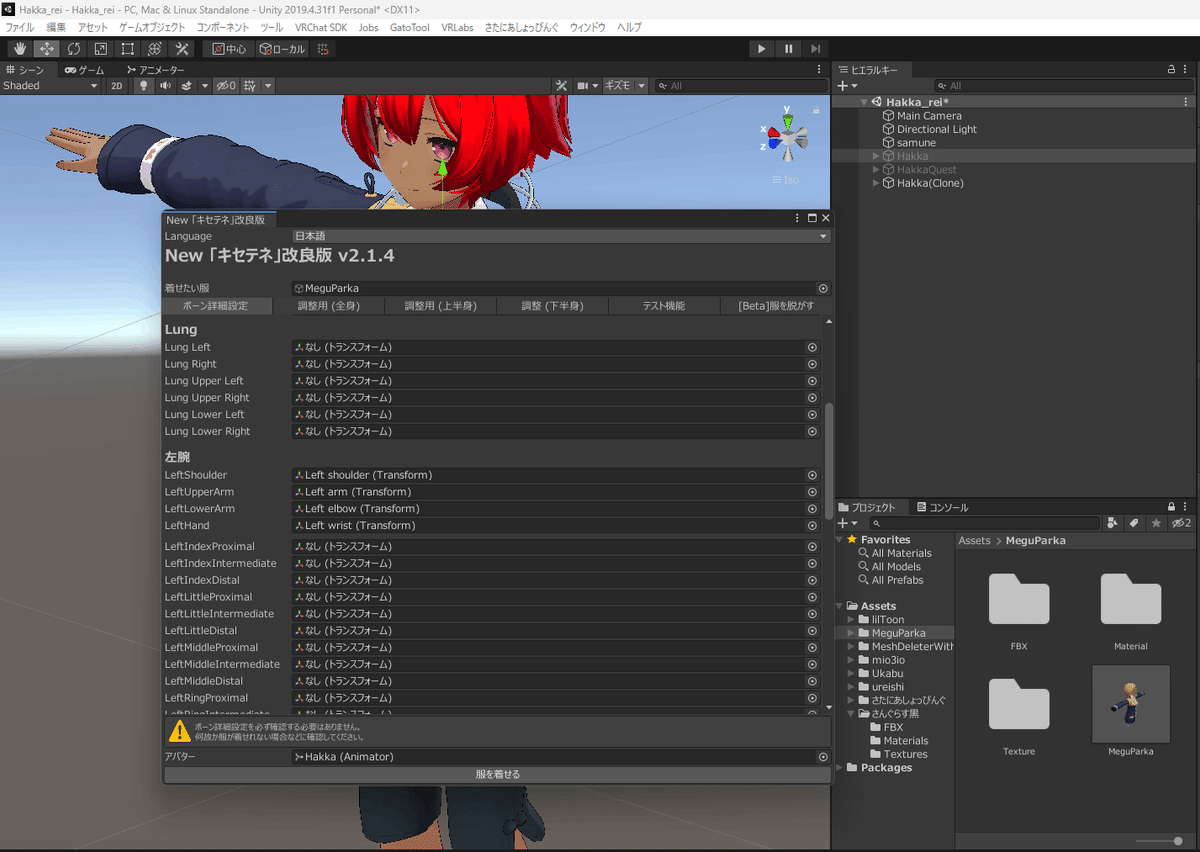Toggle scene grid visibility
This screenshot has height=852, width=1200.
[248, 86]
